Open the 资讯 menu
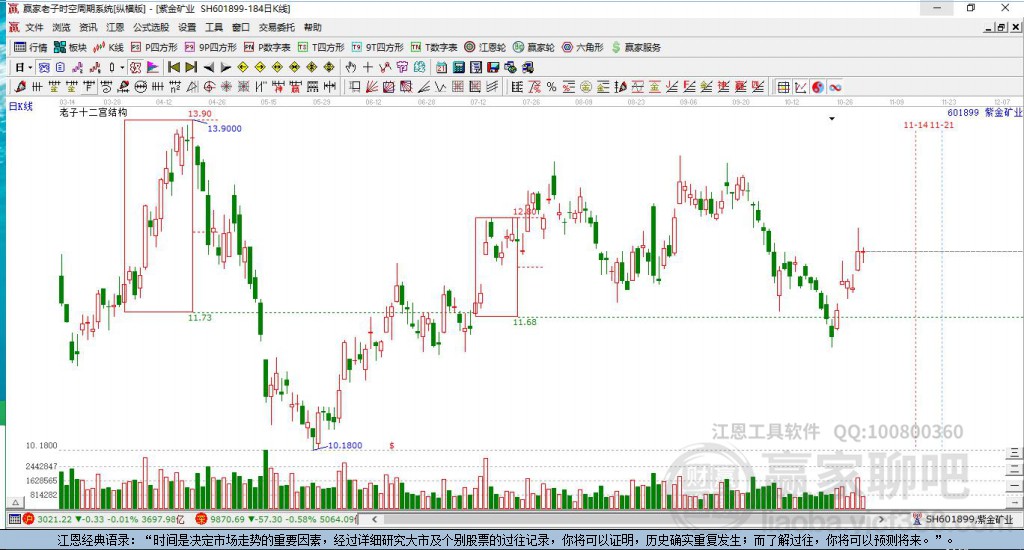Screen dimensions: 1024x550 point(88,27)
